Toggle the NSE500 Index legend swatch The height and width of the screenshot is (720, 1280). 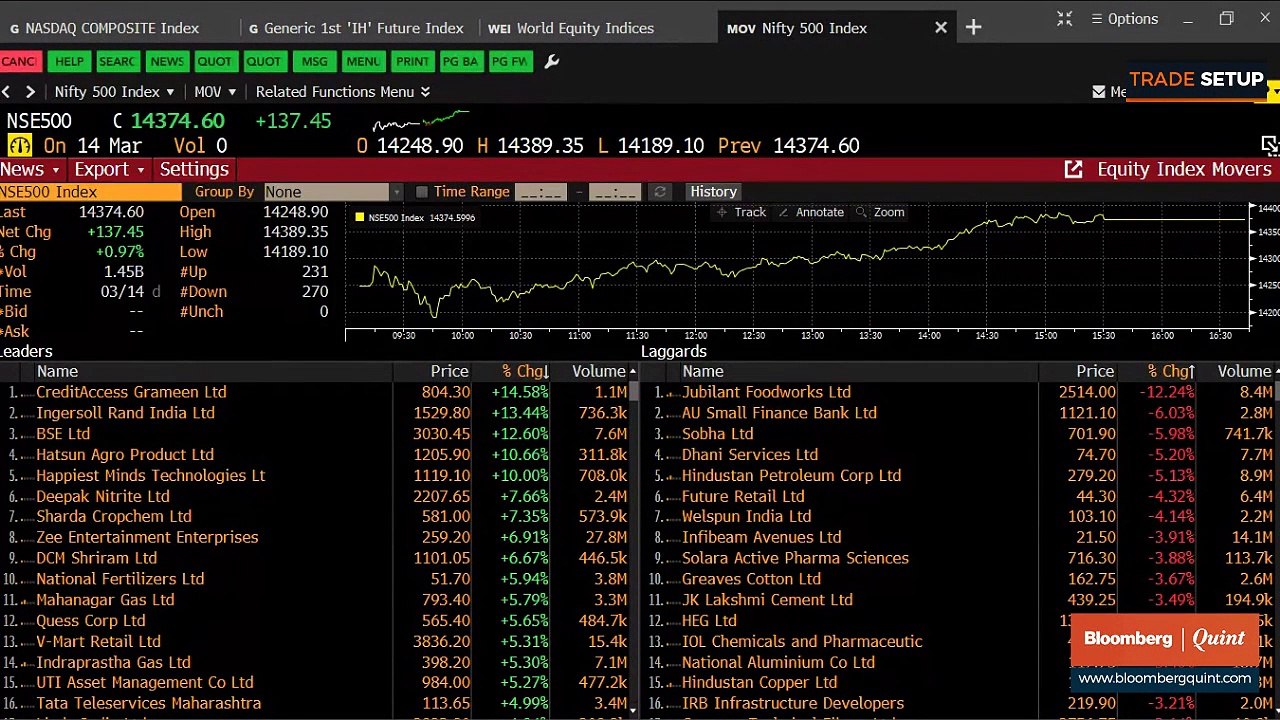click(360, 217)
